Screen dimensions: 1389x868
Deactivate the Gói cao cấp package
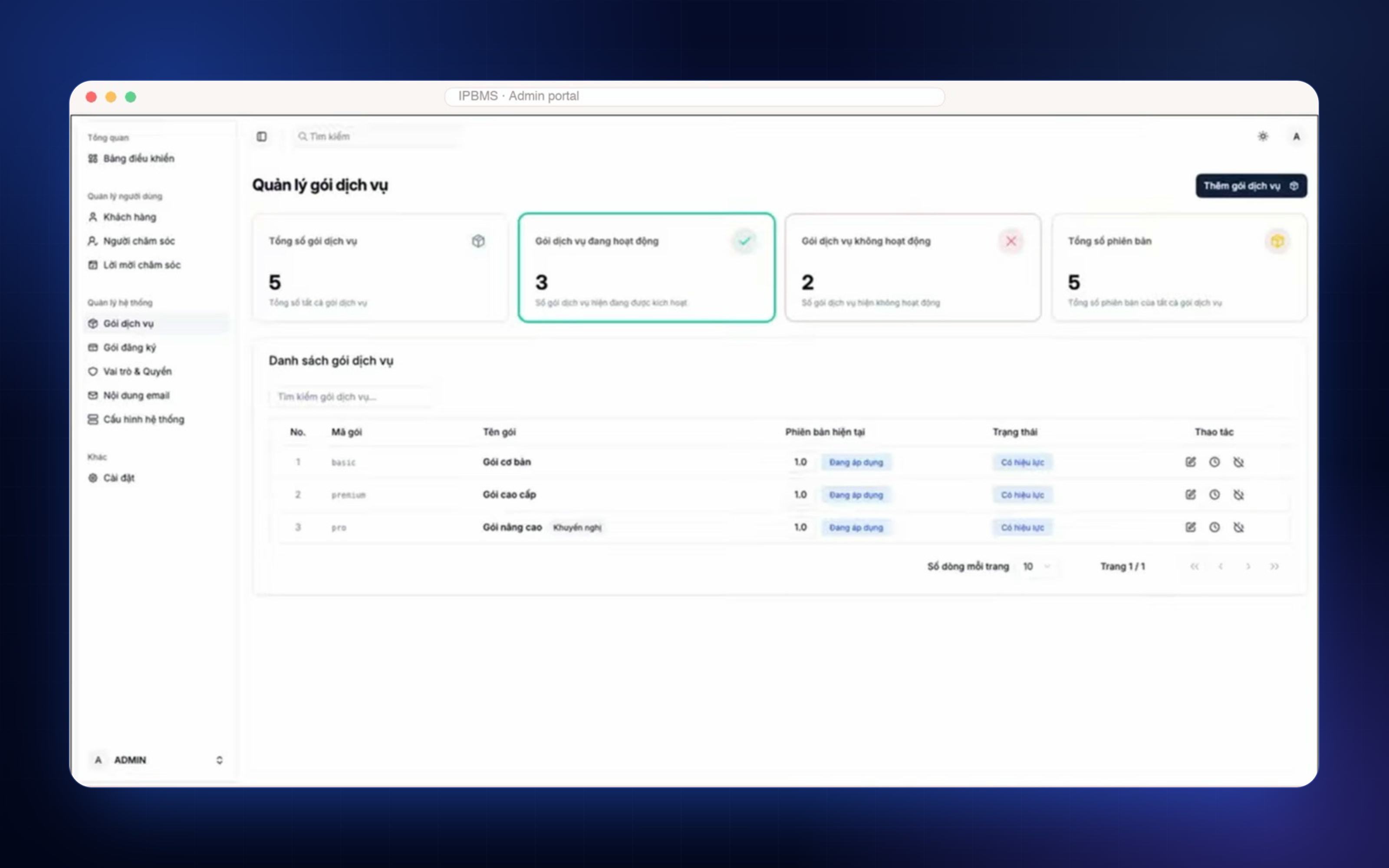[1239, 495]
